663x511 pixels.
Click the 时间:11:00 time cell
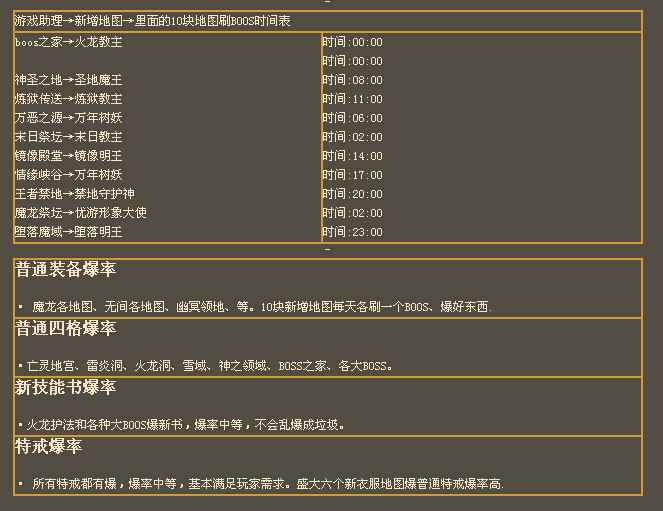pos(352,99)
